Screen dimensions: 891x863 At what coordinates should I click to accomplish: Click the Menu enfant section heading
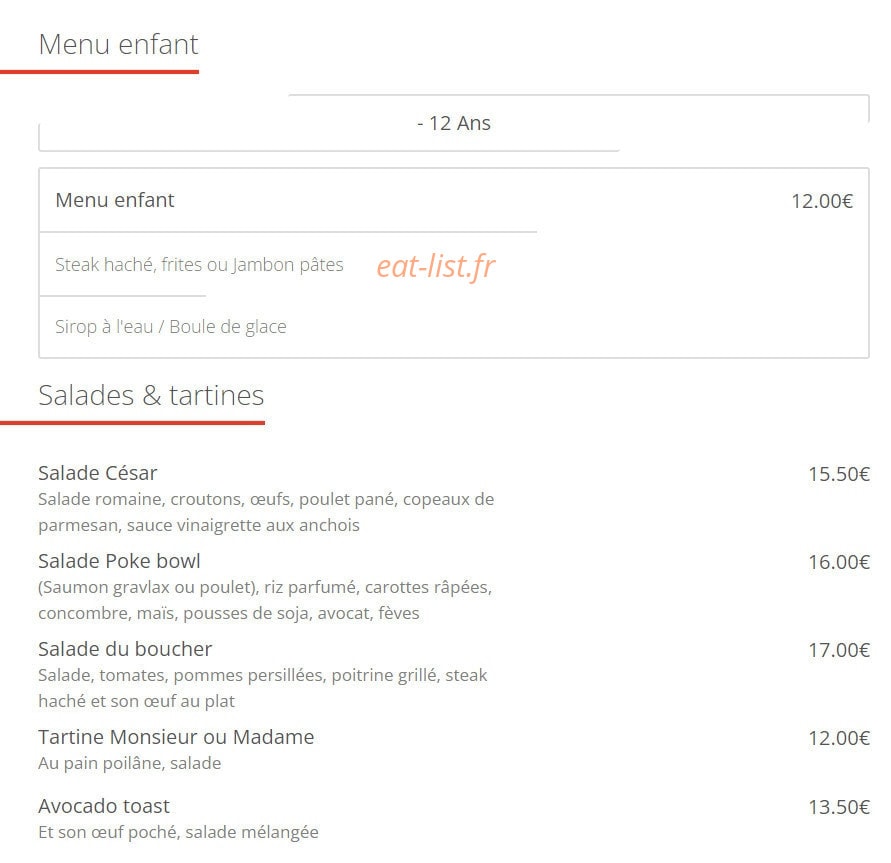pyautogui.click(x=118, y=44)
